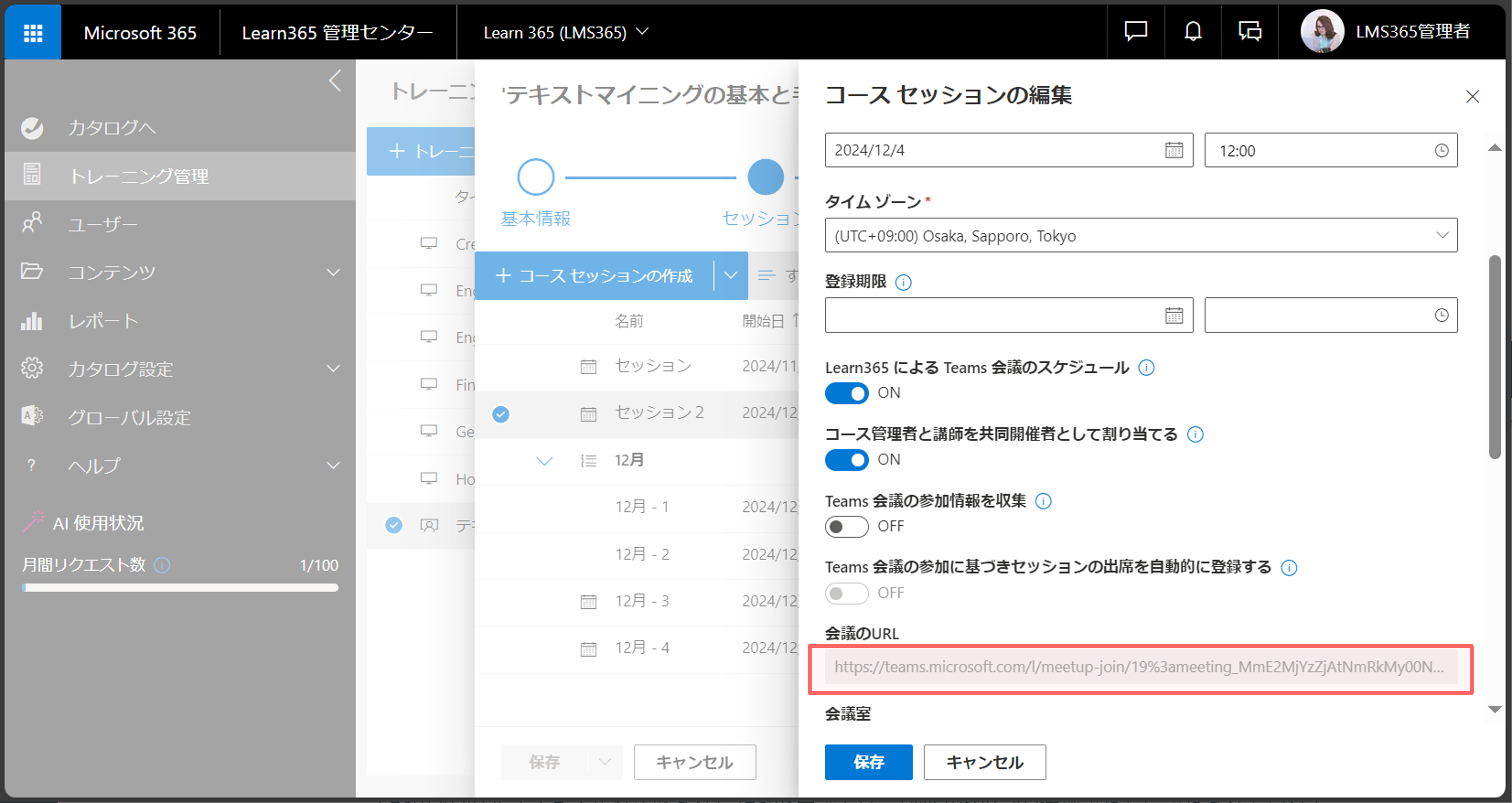
Task: Click scroll down arrow of edit panel
Action: (1494, 709)
